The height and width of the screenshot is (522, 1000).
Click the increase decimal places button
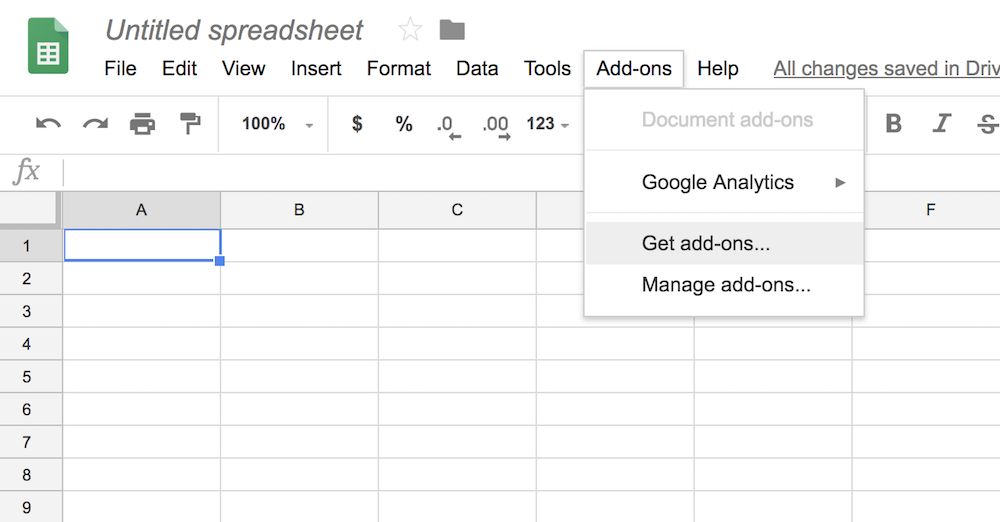click(496, 125)
